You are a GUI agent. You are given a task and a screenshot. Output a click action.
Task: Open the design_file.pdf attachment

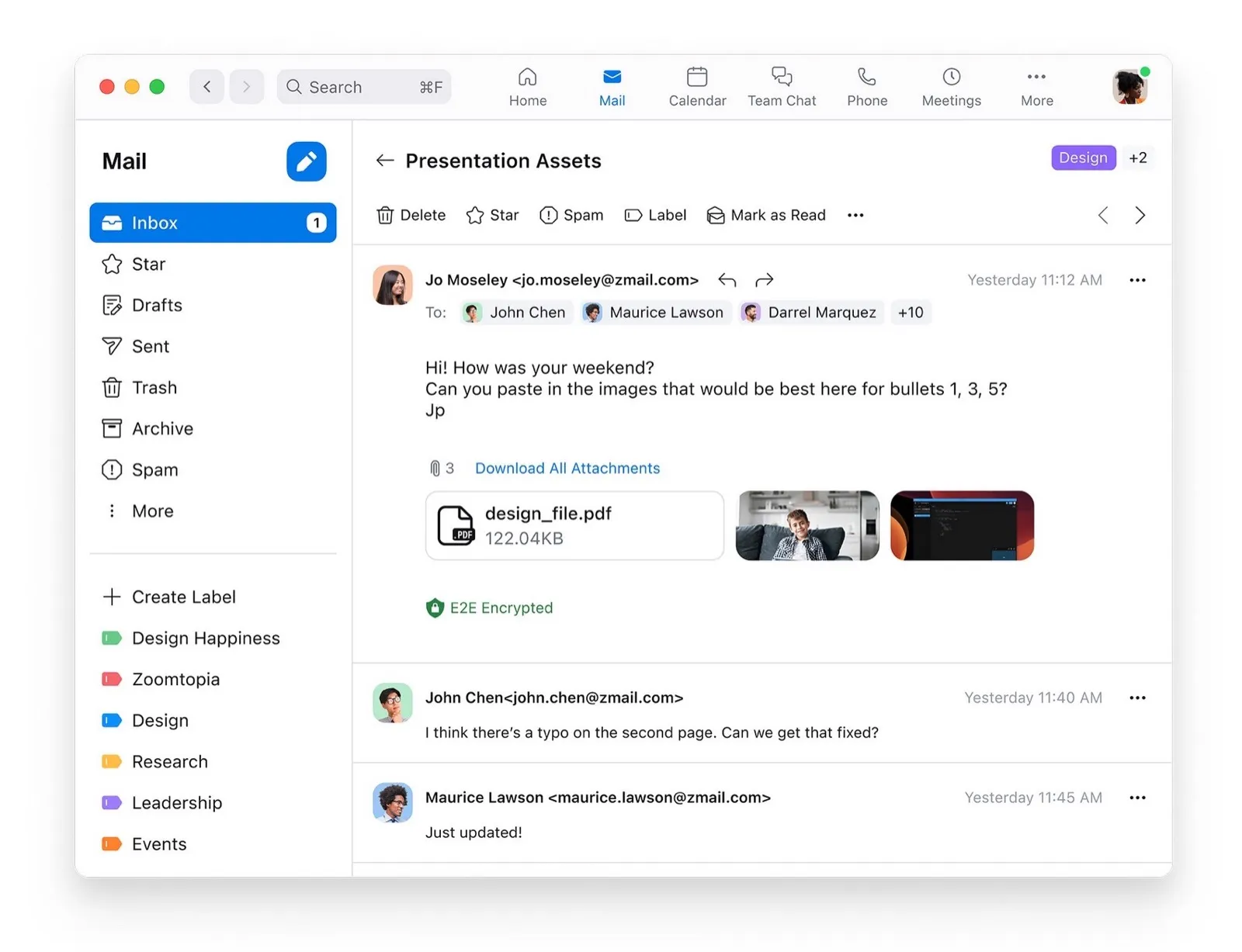click(x=574, y=524)
